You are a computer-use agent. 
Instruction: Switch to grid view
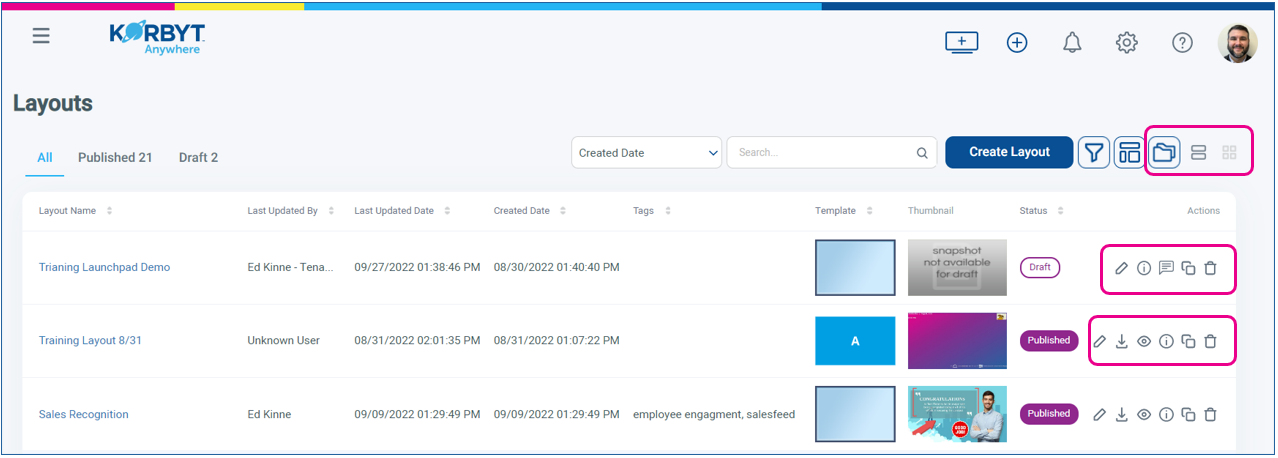coord(1230,153)
